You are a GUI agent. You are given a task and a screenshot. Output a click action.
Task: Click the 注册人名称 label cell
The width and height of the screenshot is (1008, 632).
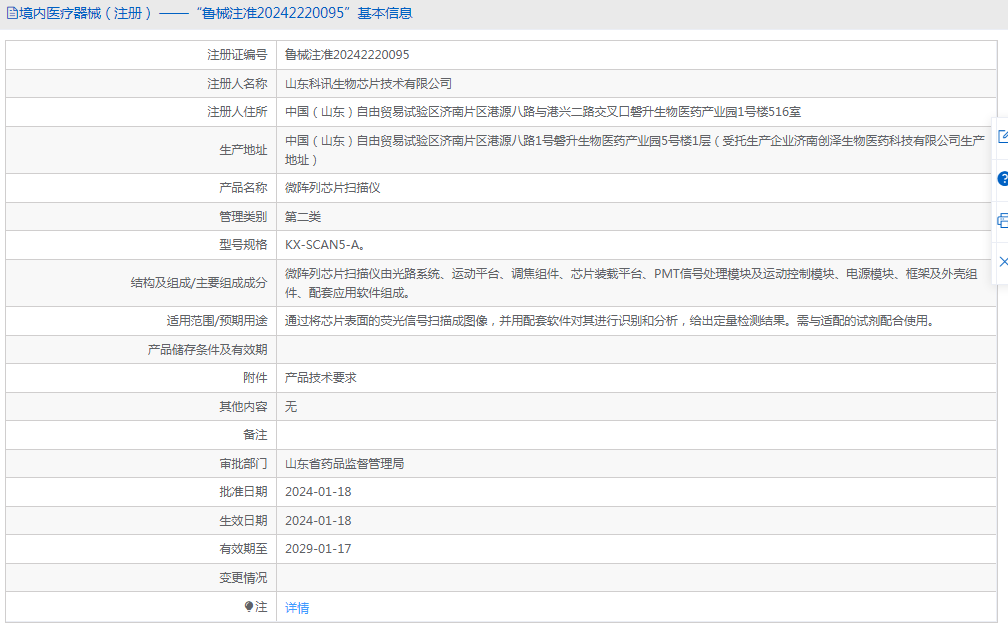(x=141, y=84)
